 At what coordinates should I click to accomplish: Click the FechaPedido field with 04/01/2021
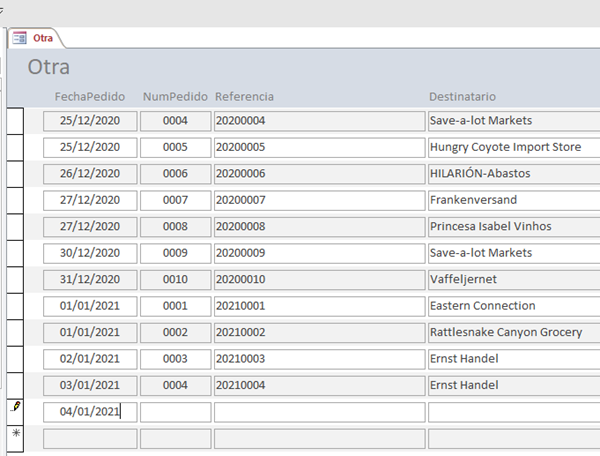pyautogui.click(x=89, y=411)
